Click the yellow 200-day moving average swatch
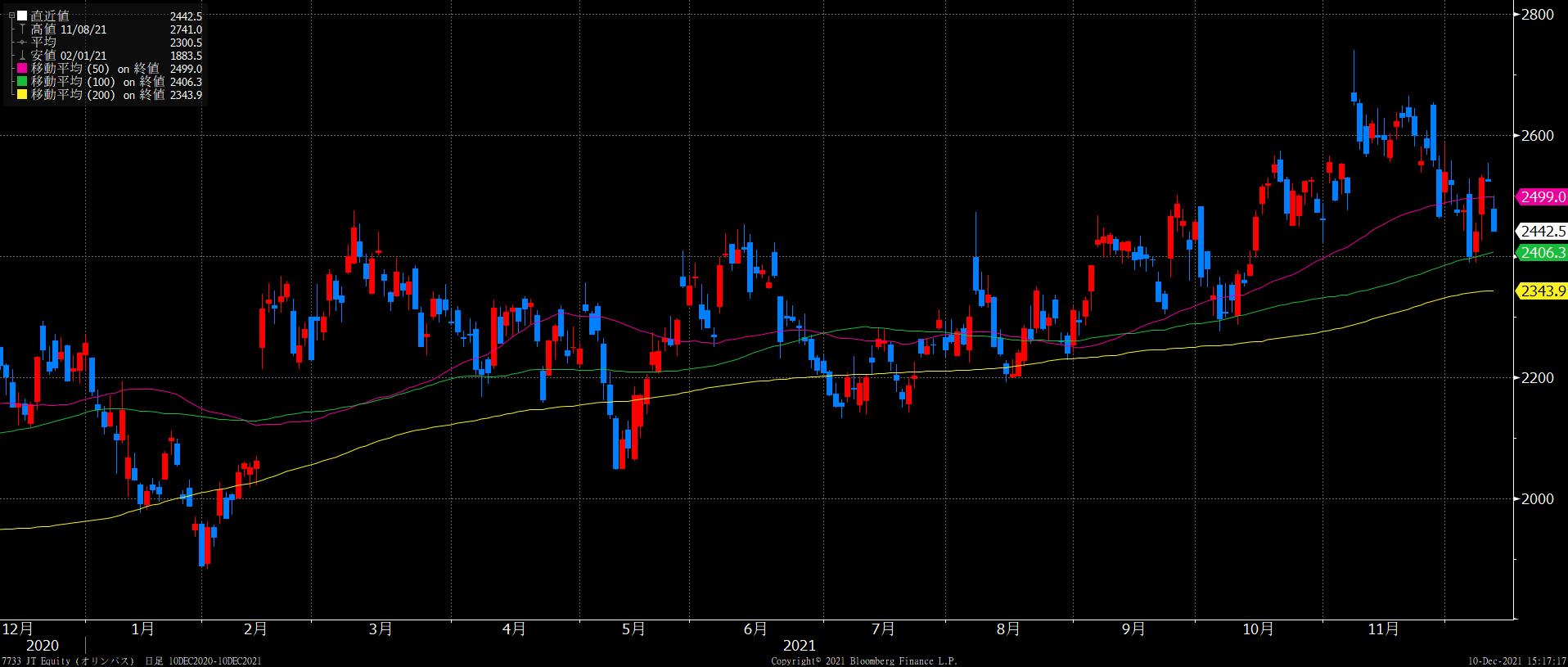The image size is (1568, 667). (22, 95)
